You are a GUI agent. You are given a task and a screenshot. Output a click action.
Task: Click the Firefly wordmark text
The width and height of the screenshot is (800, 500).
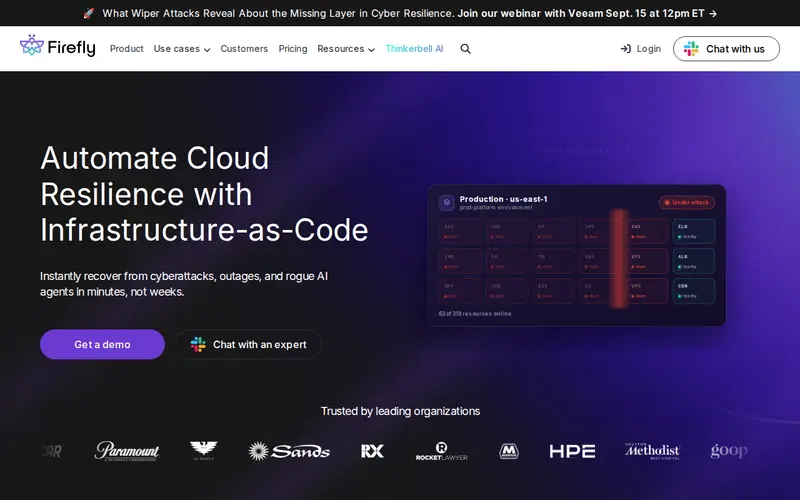click(x=71, y=48)
